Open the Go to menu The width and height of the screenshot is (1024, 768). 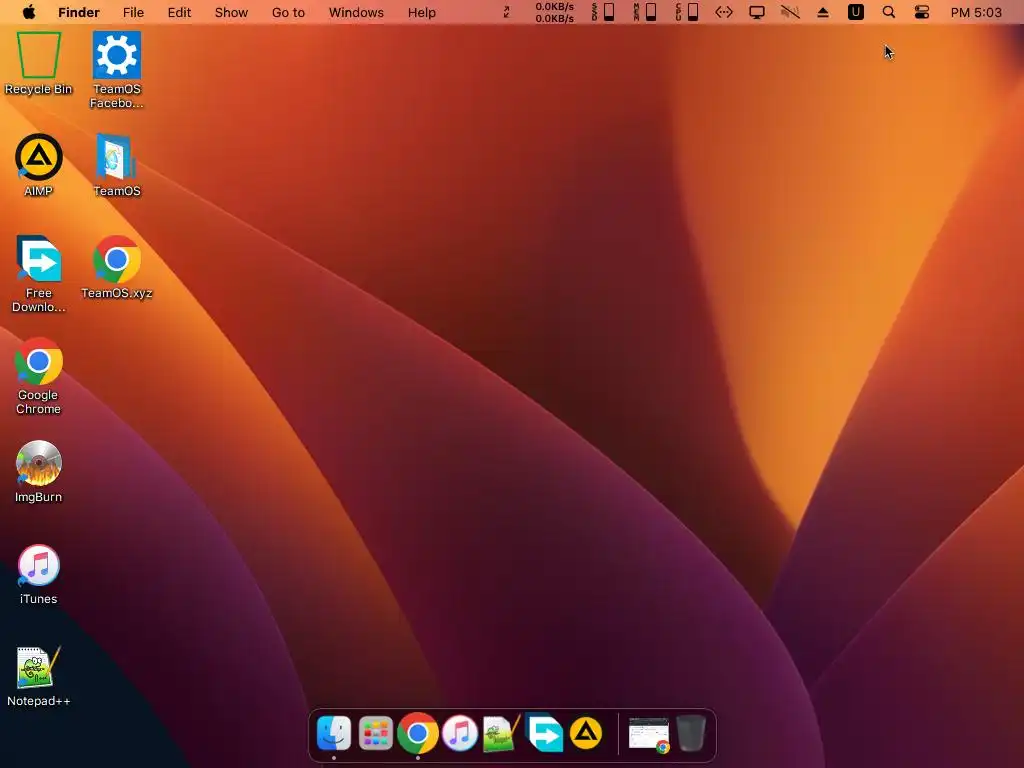pyautogui.click(x=288, y=12)
